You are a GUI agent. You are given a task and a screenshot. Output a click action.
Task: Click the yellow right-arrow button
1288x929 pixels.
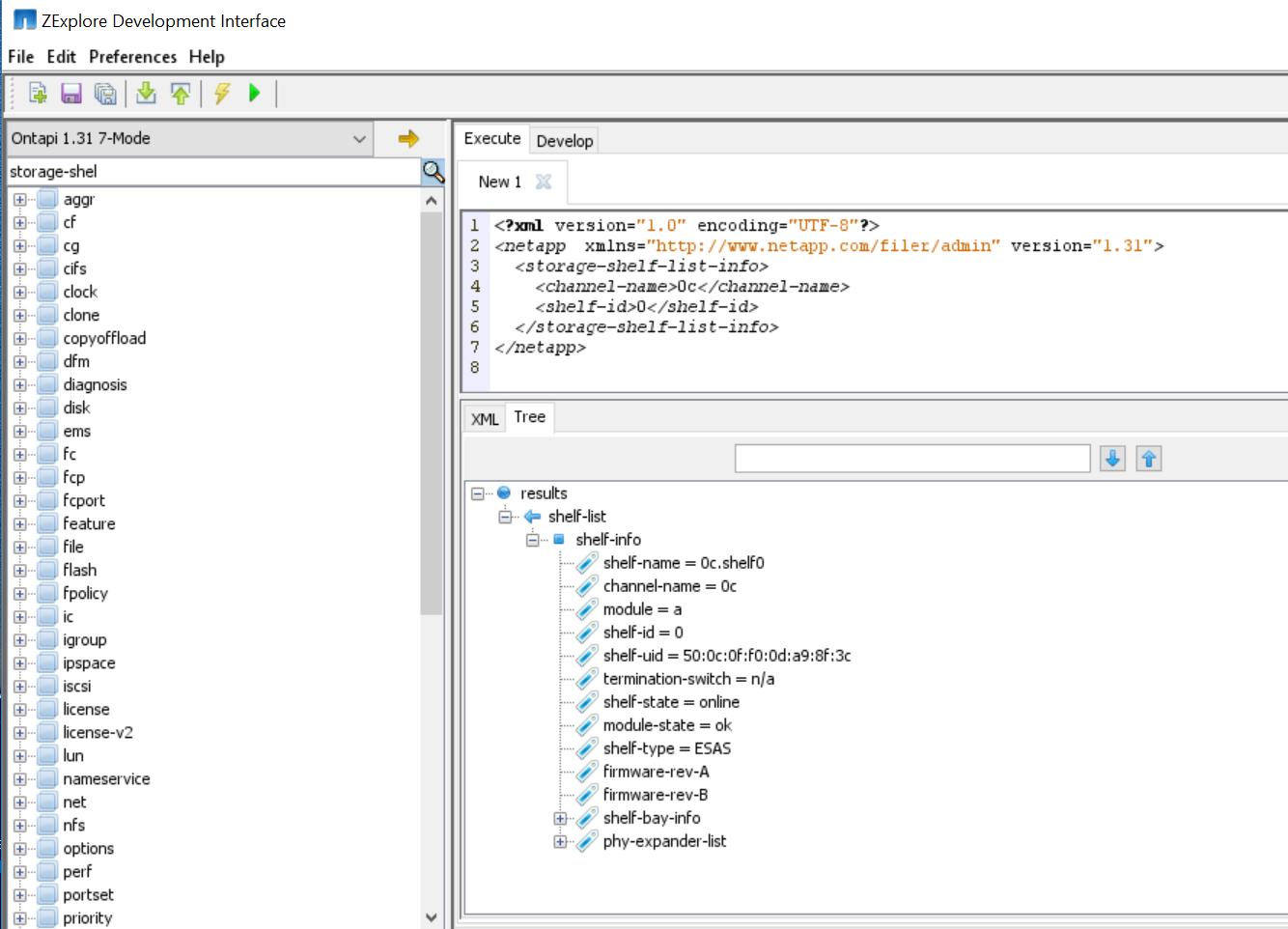tap(408, 139)
